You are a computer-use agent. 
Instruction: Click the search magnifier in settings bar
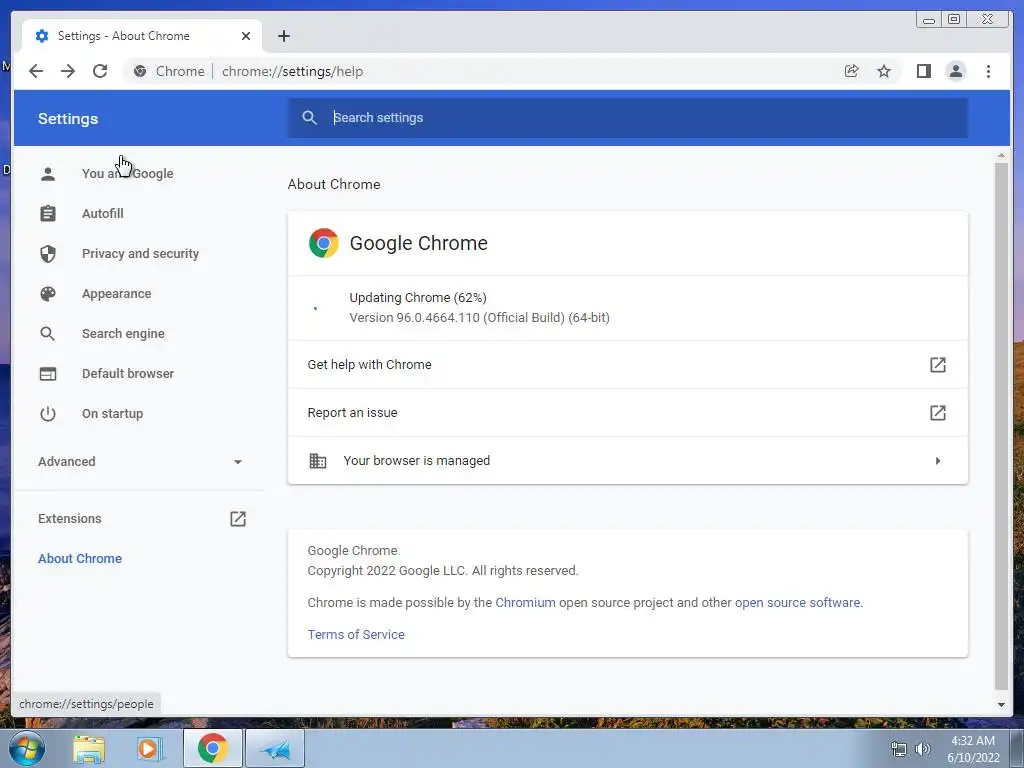coord(310,118)
